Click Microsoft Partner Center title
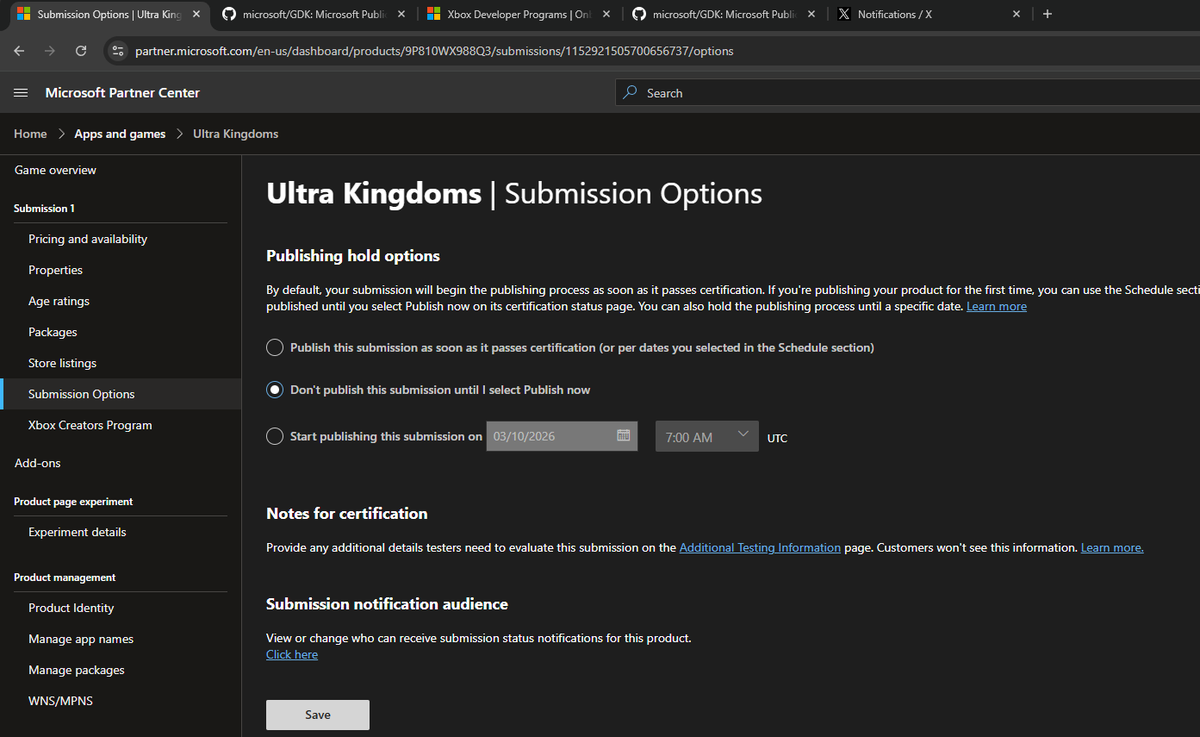Screen dimensions: 1200x737 coord(122,93)
